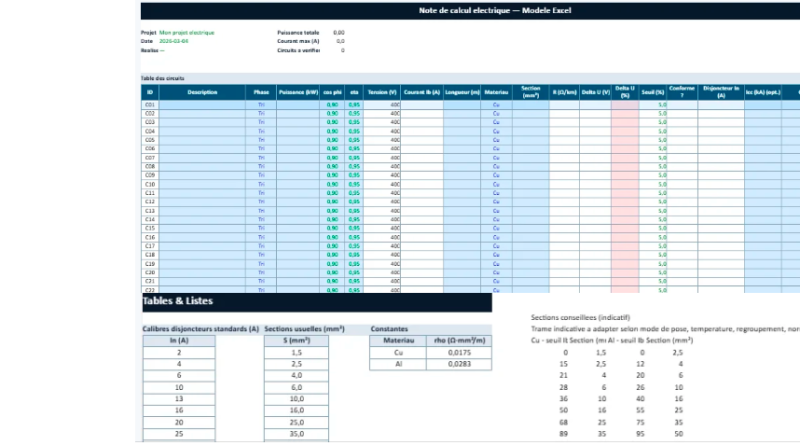Click the cos phi 0,90 cell in row C02
800x445 pixels.
point(332,113)
